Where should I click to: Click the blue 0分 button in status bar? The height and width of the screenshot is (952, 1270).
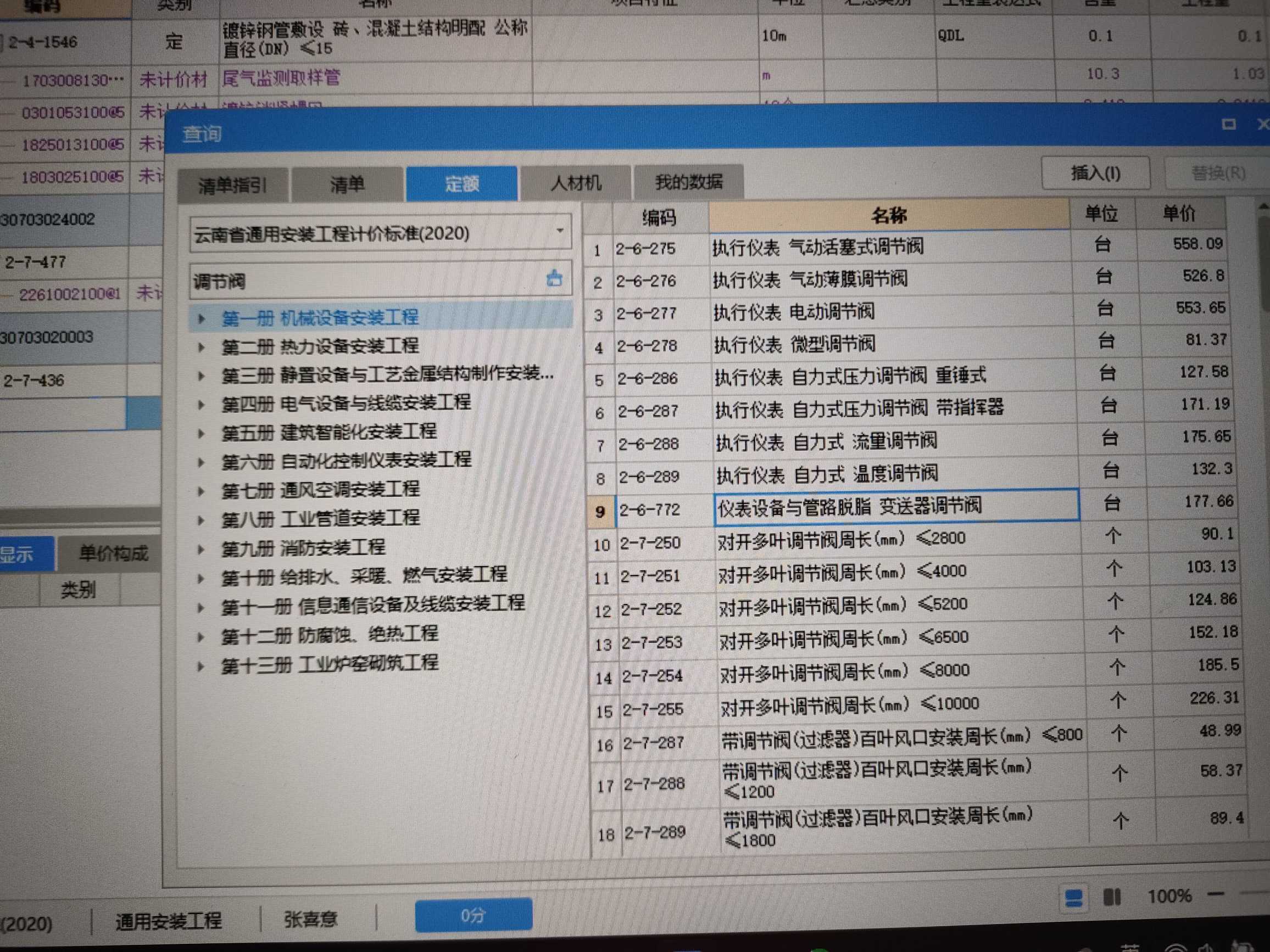click(x=474, y=915)
